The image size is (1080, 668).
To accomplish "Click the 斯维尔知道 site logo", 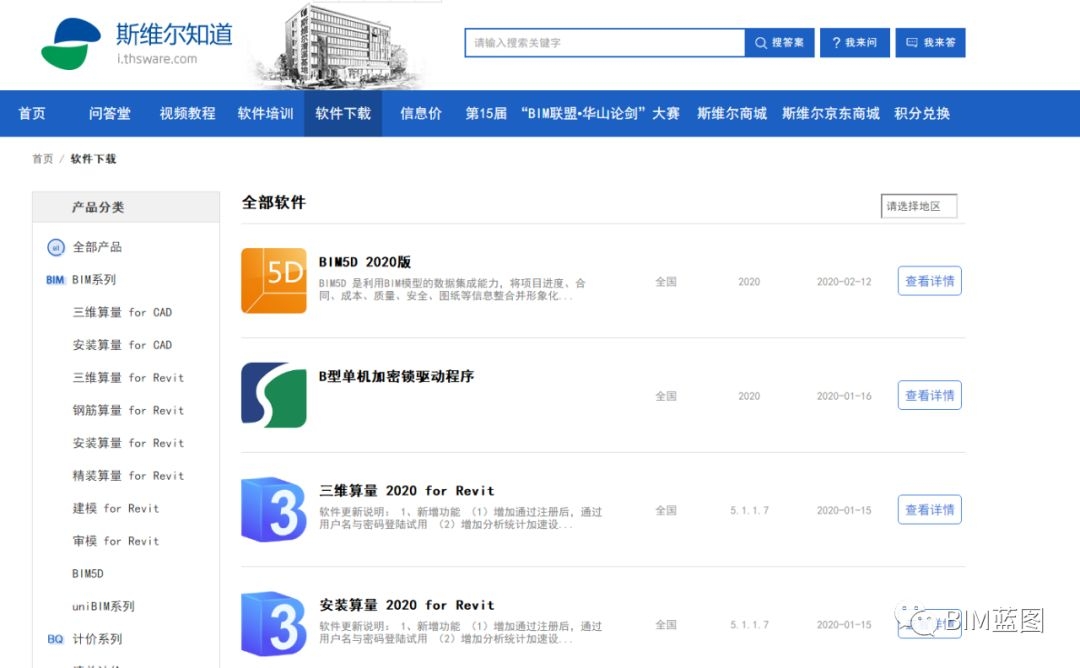I will [x=137, y=43].
